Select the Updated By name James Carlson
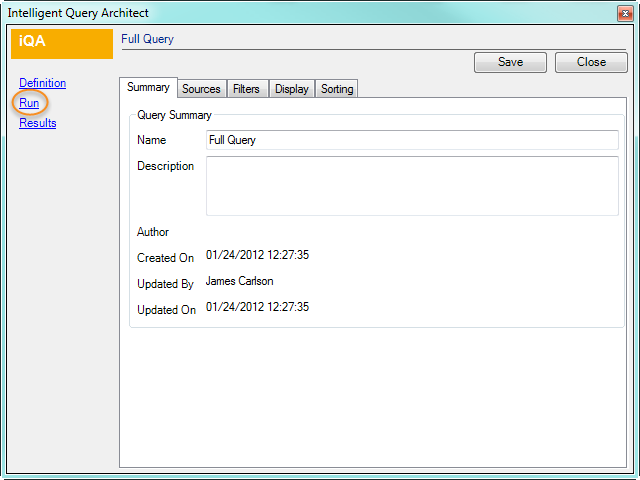The width and height of the screenshot is (640, 480). point(239,281)
